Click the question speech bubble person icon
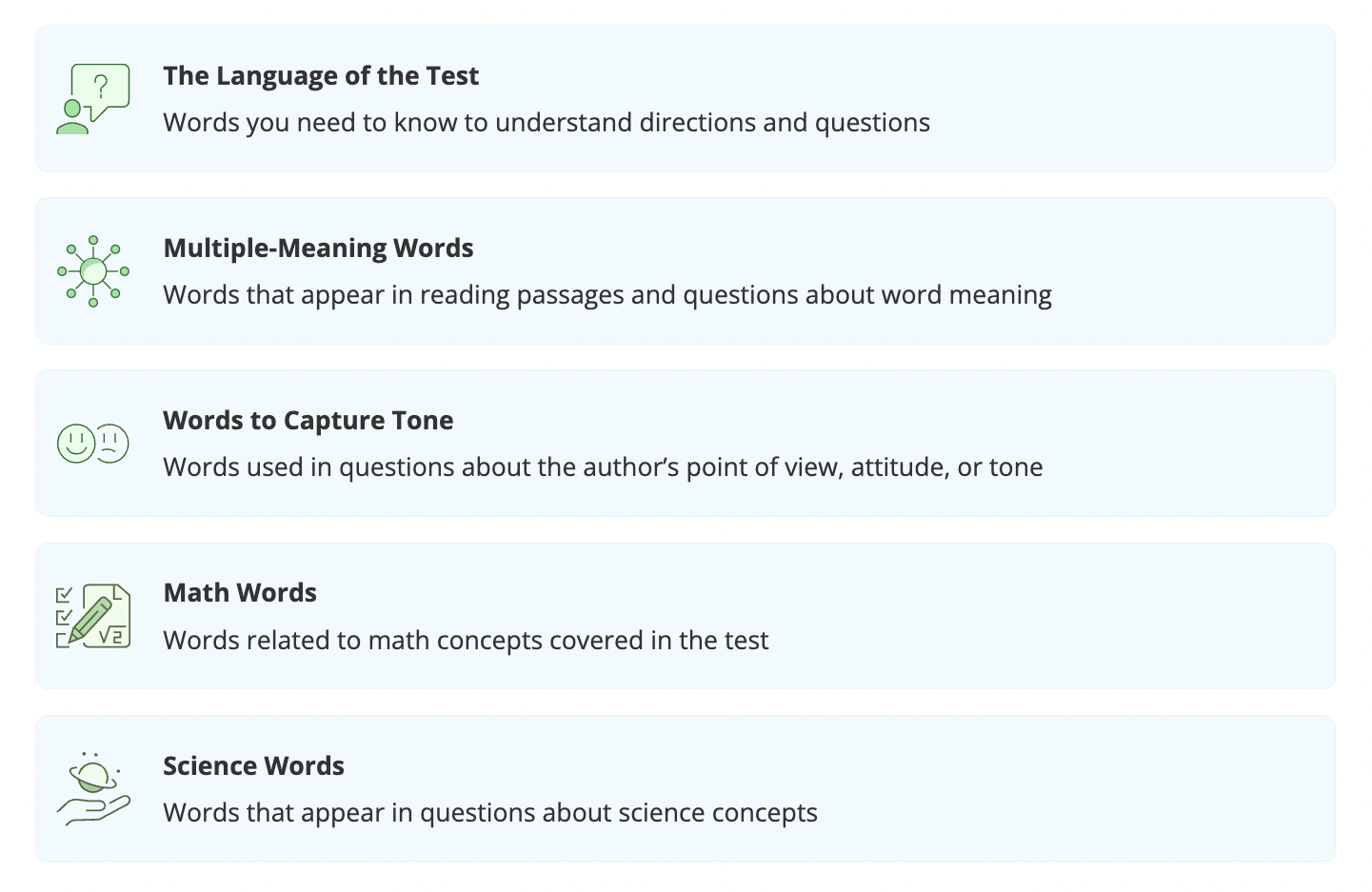 [93, 99]
